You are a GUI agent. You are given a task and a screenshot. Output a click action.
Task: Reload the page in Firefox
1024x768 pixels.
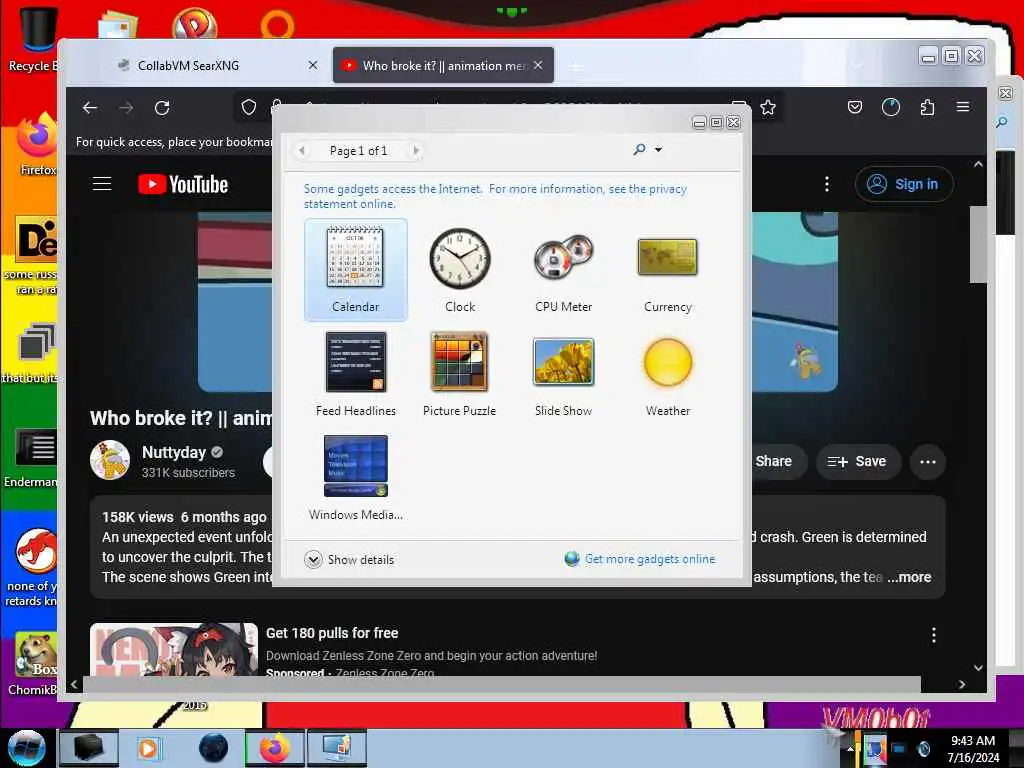point(162,108)
